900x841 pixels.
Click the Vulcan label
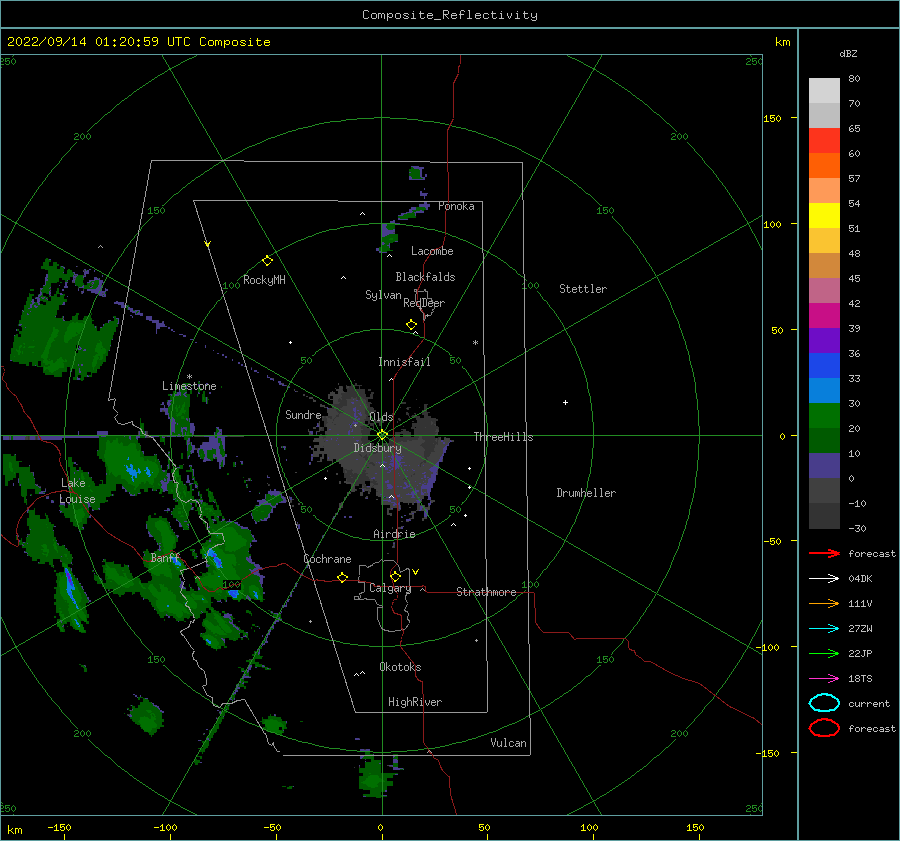(509, 743)
